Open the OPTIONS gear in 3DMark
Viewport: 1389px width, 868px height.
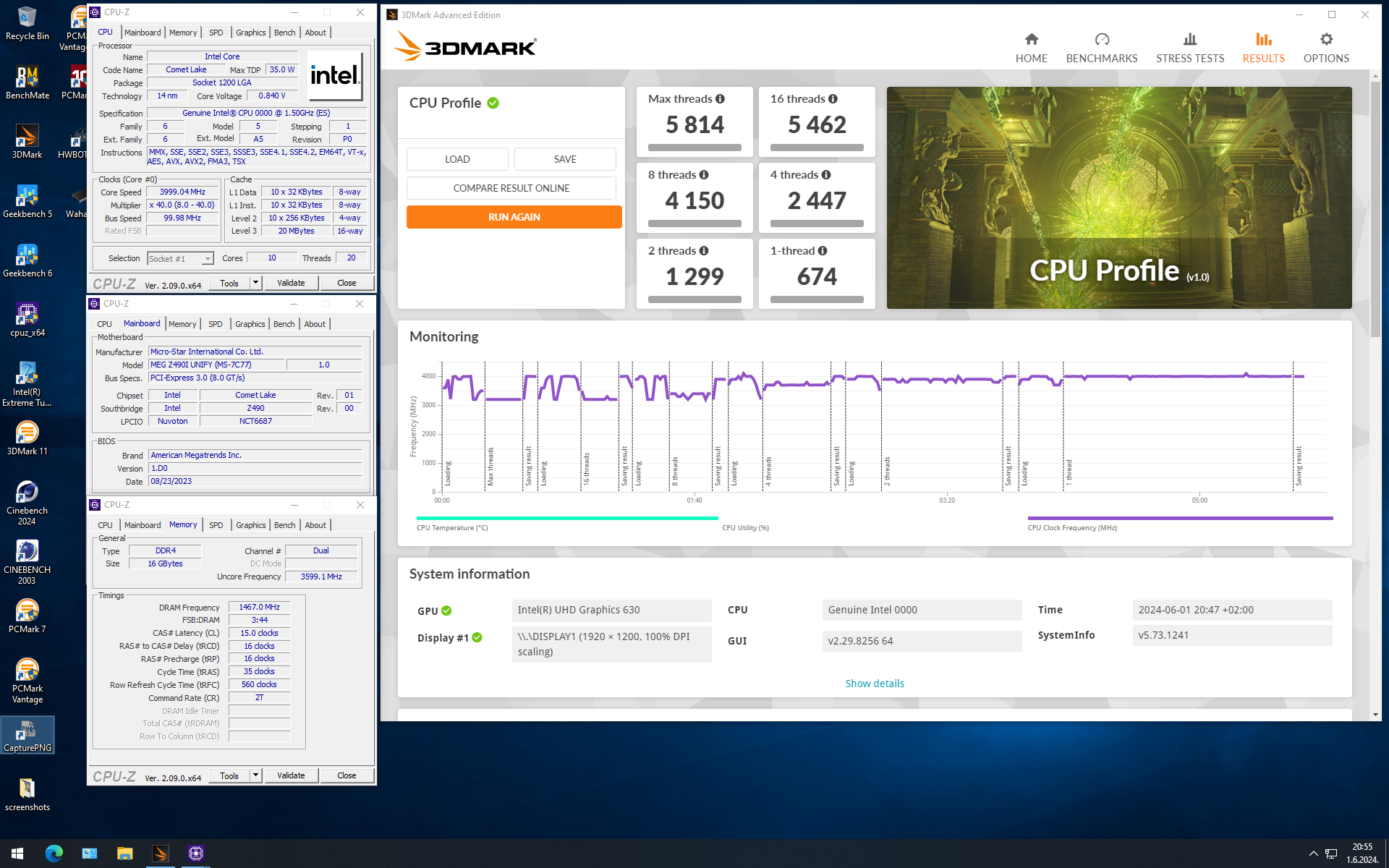pyautogui.click(x=1325, y=48)
